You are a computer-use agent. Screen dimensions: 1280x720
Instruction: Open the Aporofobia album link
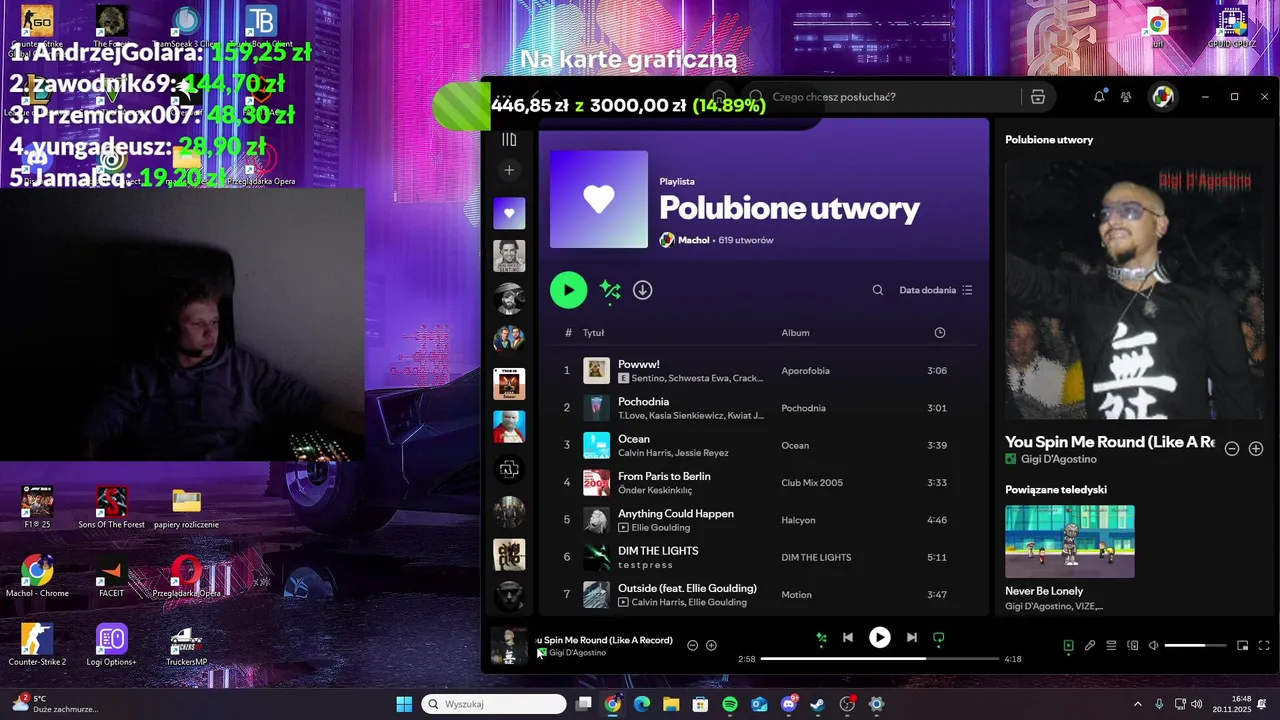pyautogui.click(x=805, y=371)
